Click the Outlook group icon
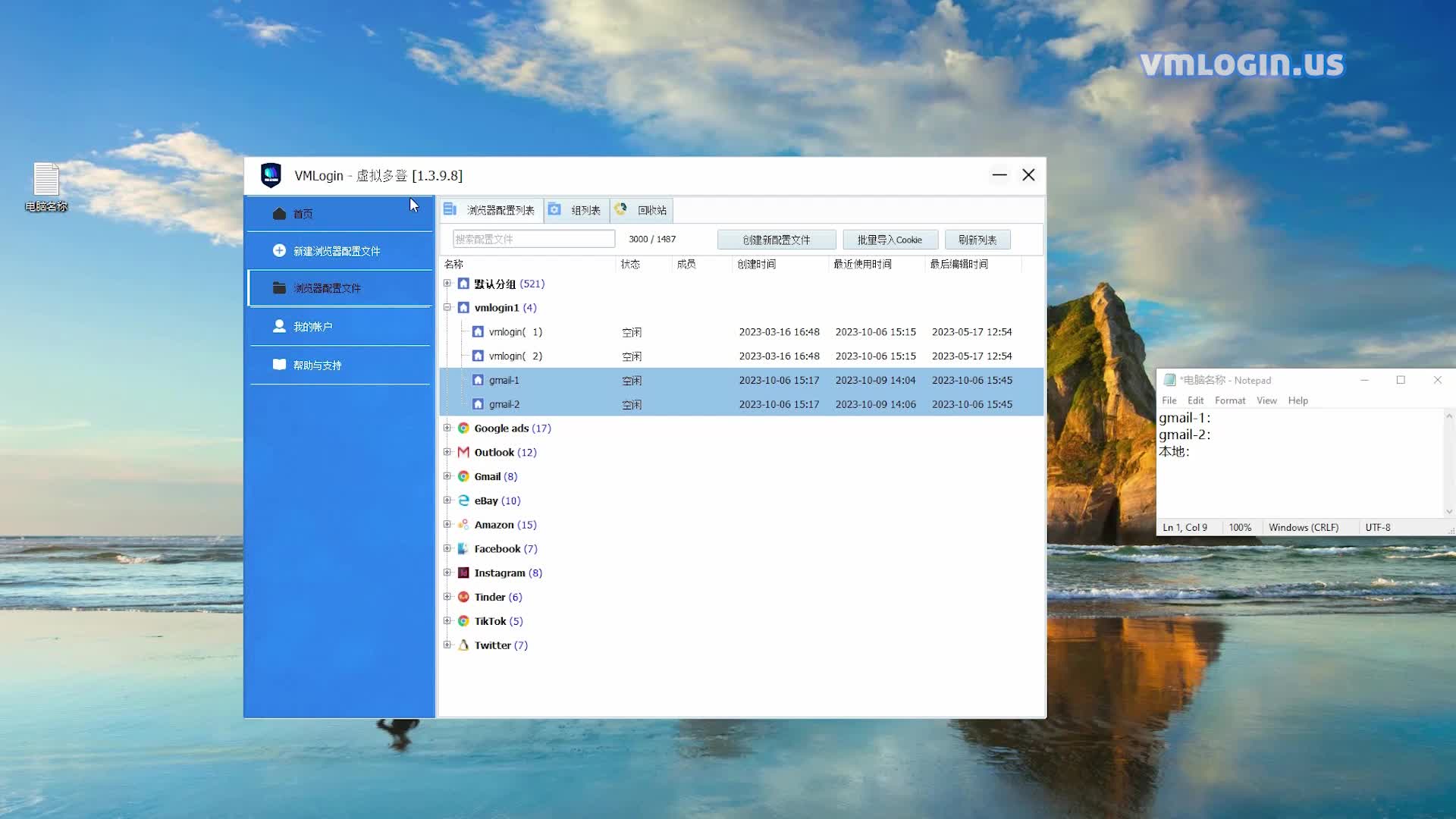 [463, 452]
